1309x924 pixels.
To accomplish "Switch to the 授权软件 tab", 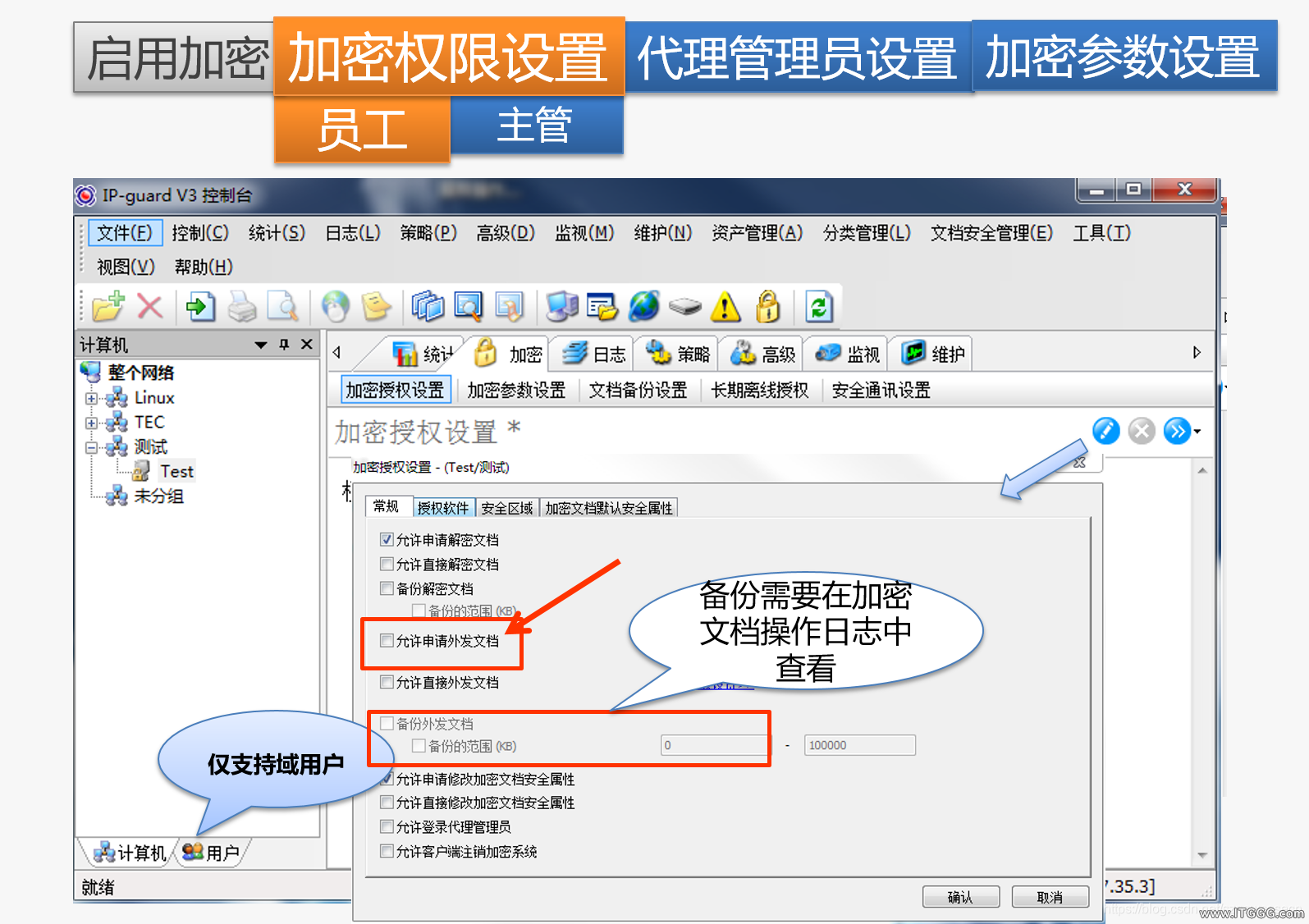I will coord(443,508).
